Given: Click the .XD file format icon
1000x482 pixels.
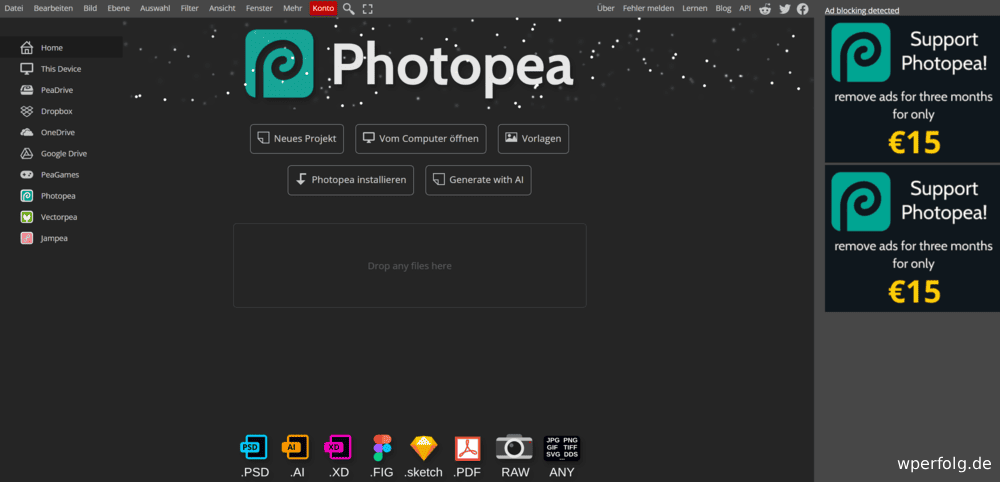Looking at the screenshot, I should coord(338,448).
